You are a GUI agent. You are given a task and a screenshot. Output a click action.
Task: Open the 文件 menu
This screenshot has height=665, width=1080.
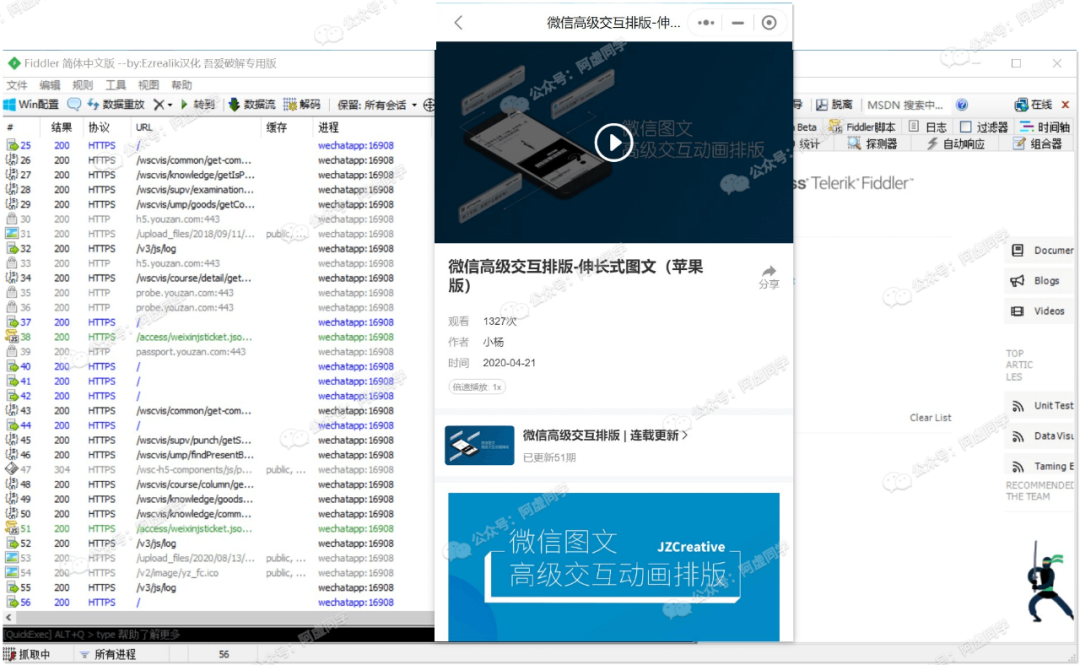coord(17,85)
